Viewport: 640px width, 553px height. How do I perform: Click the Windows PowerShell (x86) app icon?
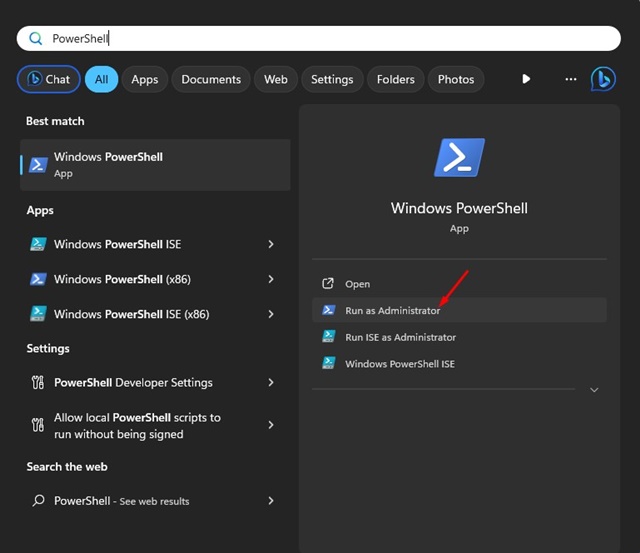38,279
